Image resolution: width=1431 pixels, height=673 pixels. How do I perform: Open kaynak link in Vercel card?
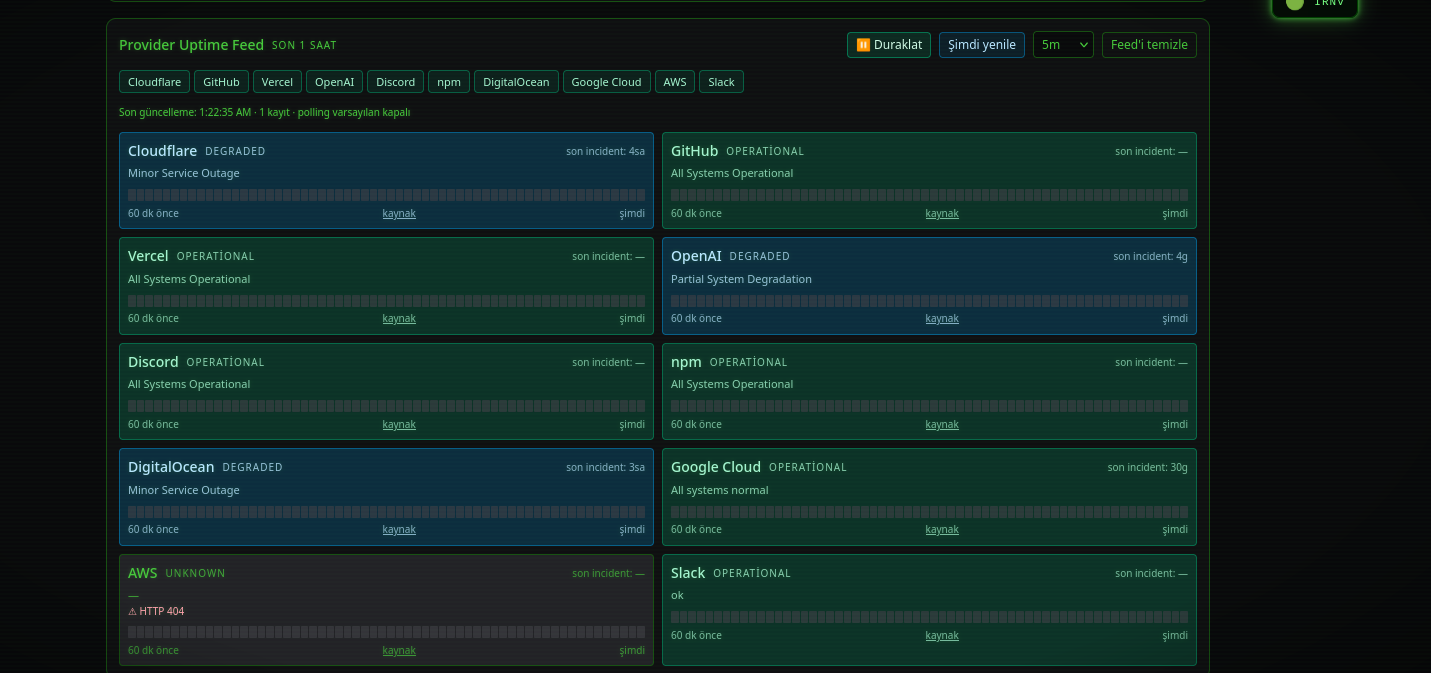point(399,318)
